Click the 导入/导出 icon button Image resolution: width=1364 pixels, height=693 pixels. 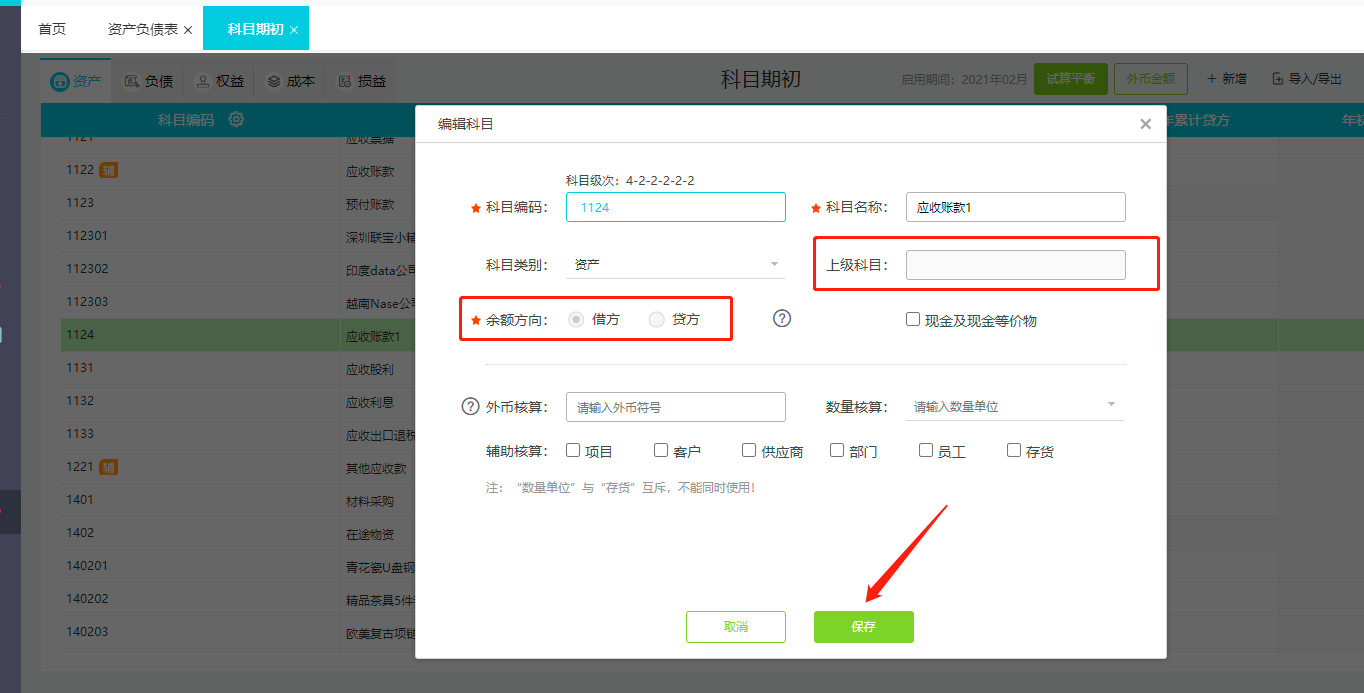coord(1307,79)
